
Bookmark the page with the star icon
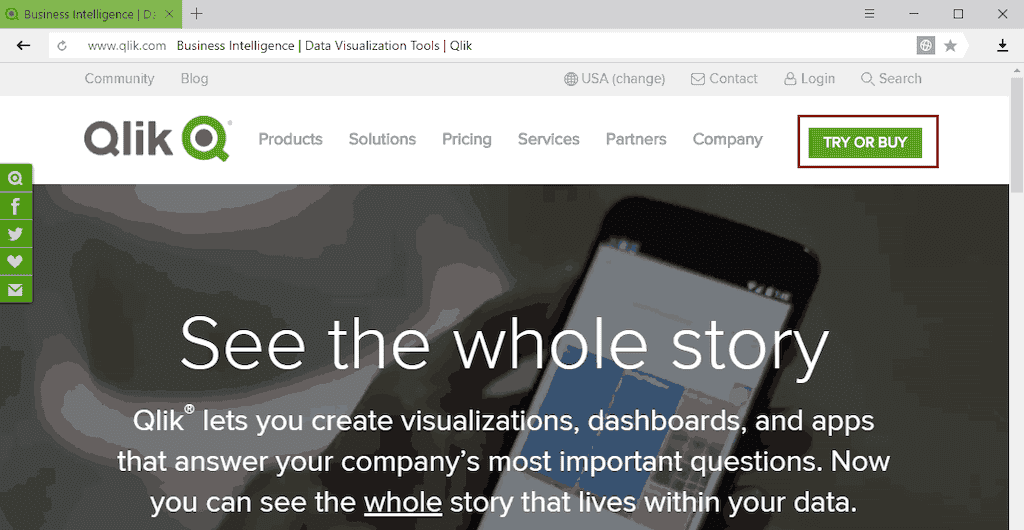tap(950, 46)
